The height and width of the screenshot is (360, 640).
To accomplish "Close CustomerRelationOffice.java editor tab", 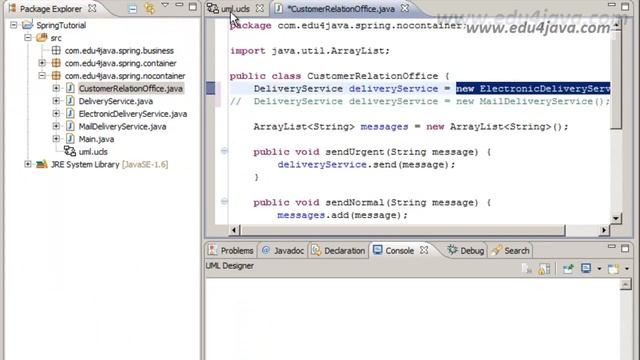I will click(x=404, y=8).
